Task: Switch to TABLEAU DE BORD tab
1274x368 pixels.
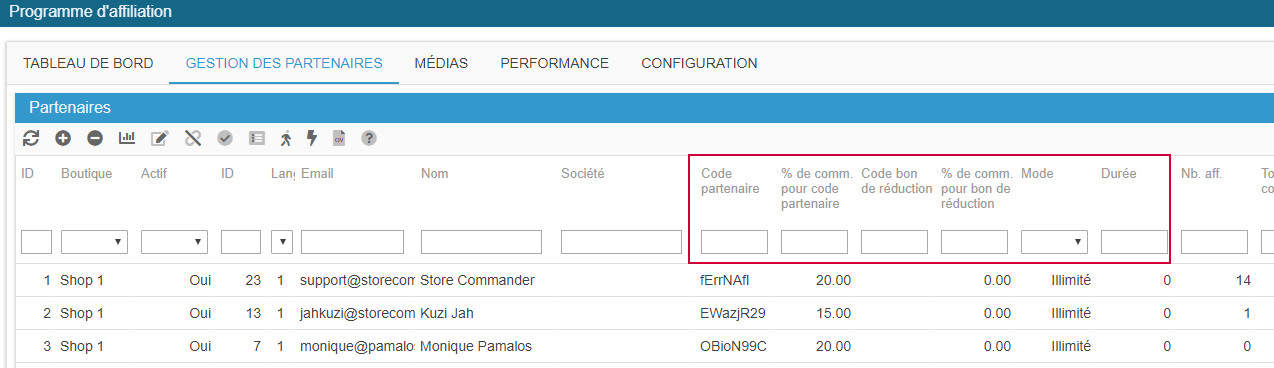Action: click(88, 63)
